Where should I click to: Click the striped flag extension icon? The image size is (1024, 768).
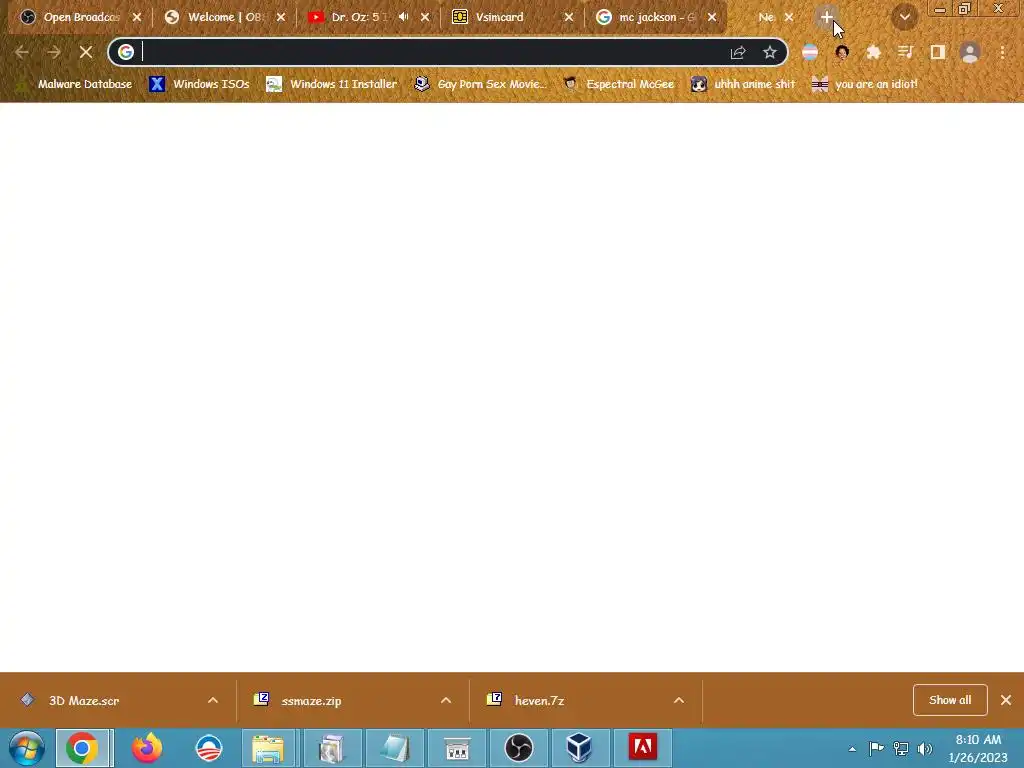(810, 52)
